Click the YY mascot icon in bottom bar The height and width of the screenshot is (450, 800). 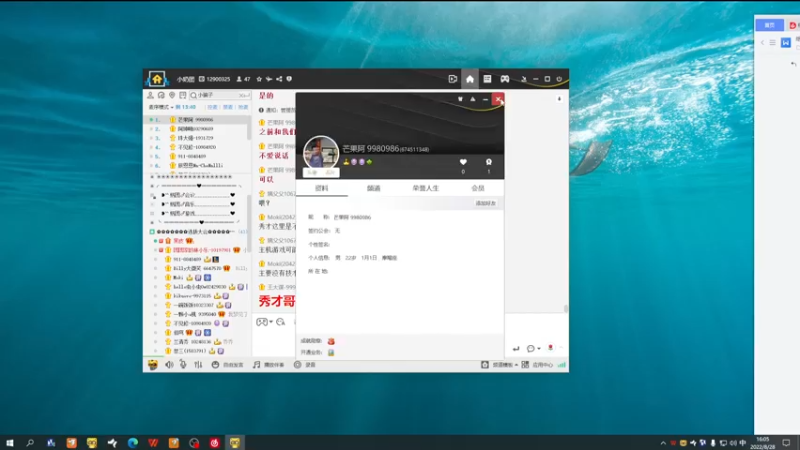(x=153, y=364)
